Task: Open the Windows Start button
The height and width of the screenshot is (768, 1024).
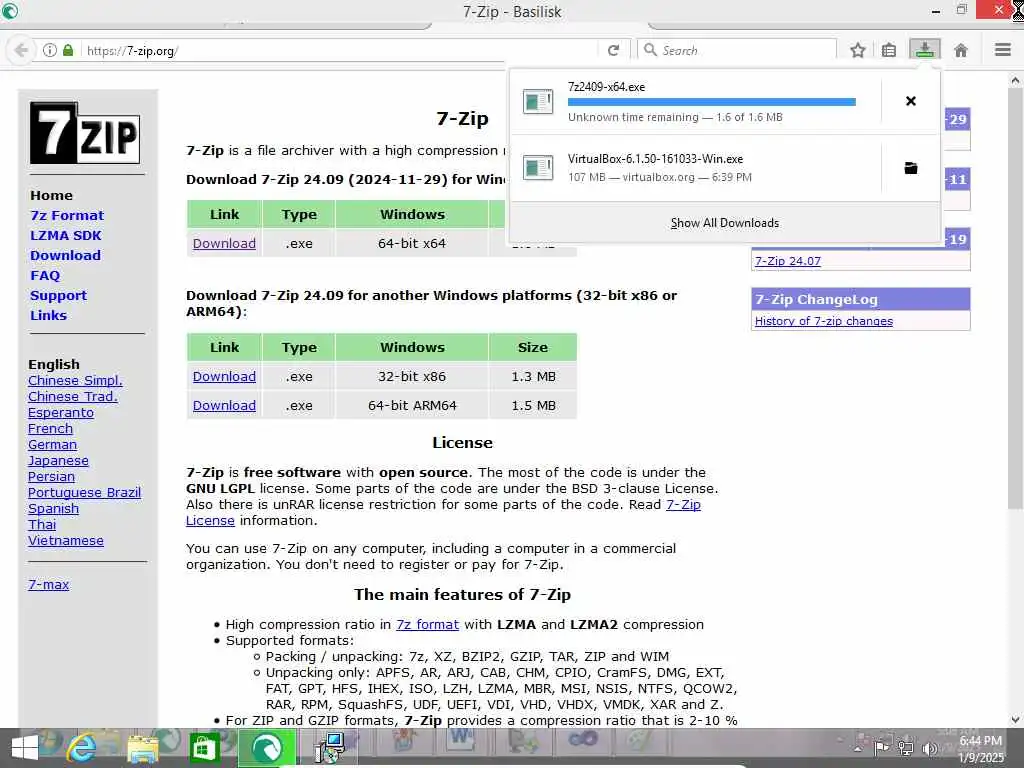Action: pyautogui.click(x=25, y=748)
